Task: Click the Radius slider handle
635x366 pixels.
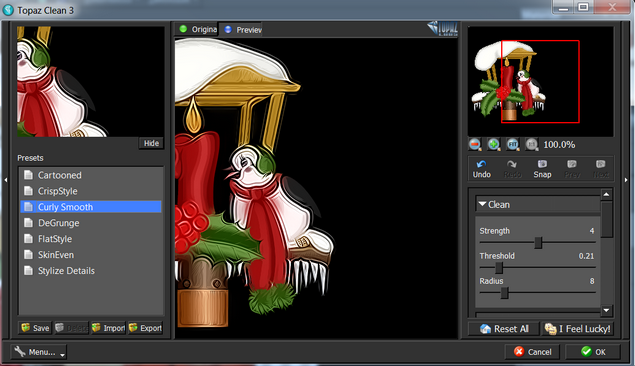Action: point(505,293)
